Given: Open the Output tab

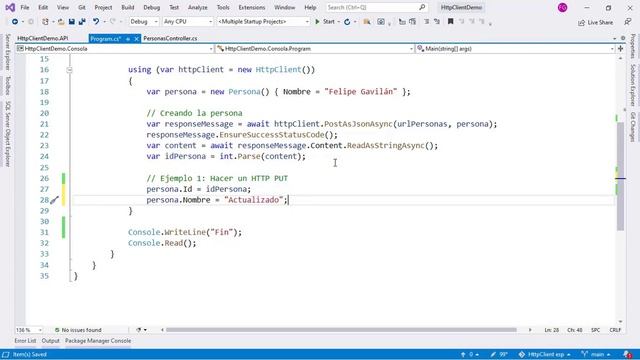Looking at the screenshot, I should 51,341.
